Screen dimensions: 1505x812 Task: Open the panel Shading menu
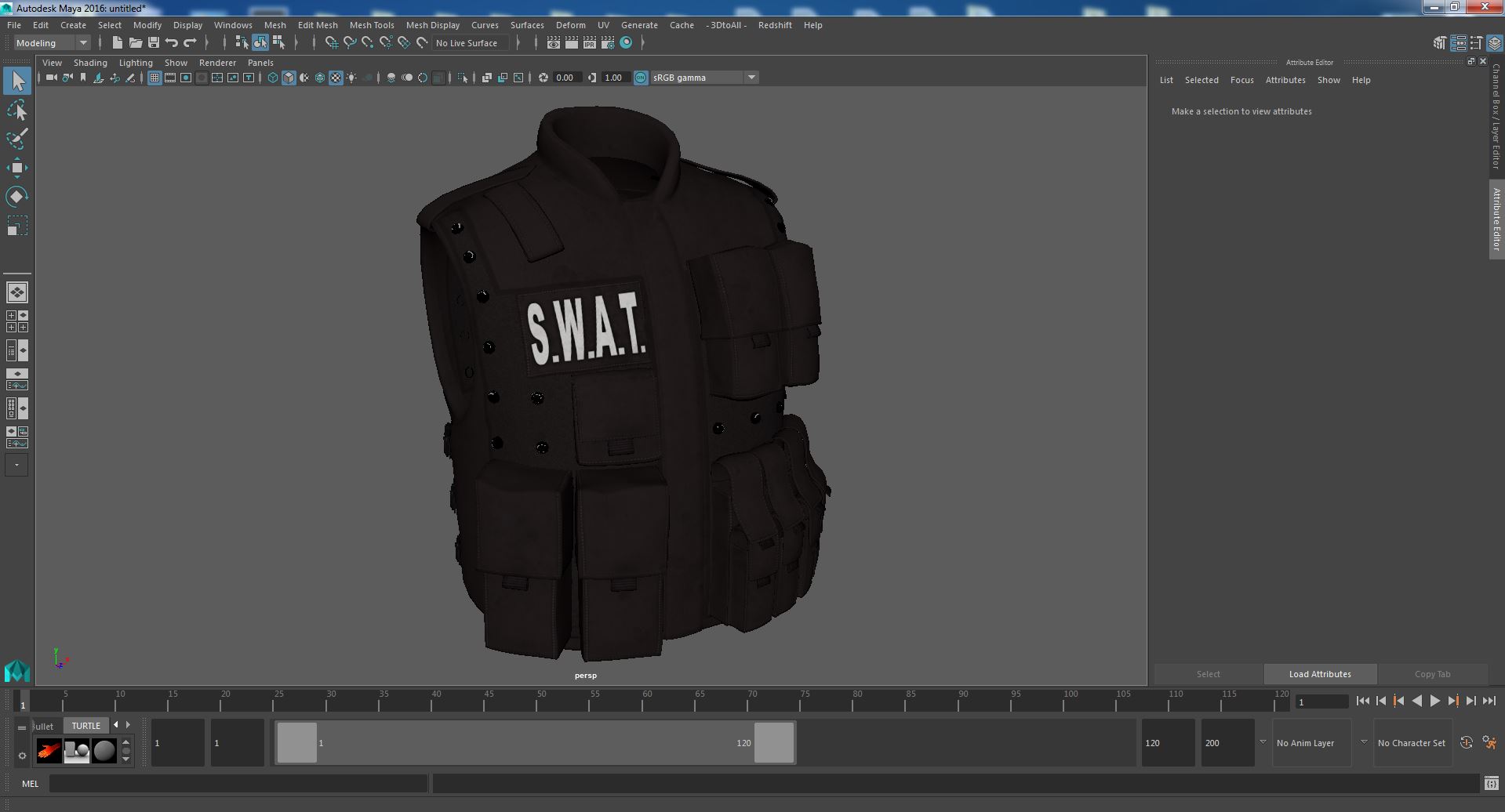tap(90, 63)
